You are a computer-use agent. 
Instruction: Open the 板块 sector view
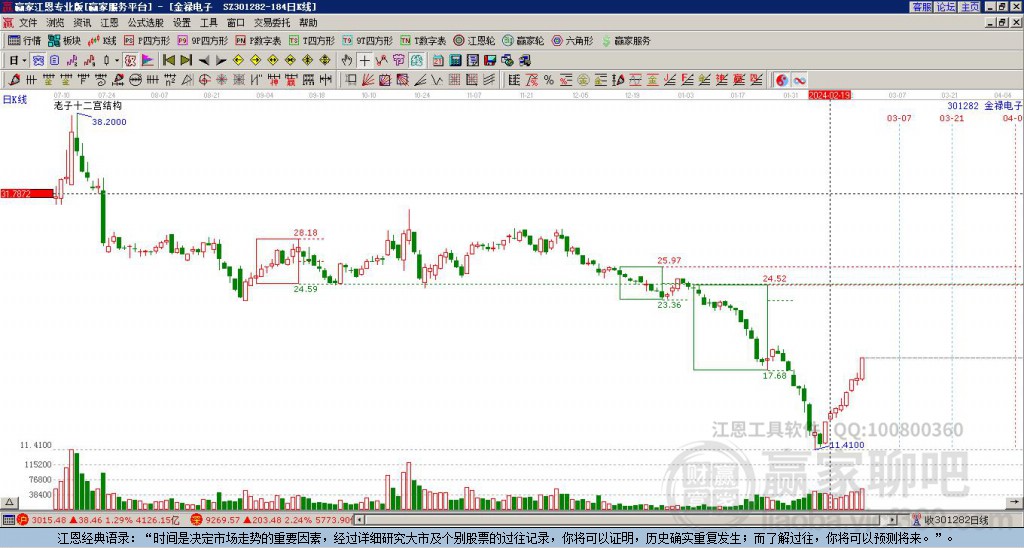[64, 41]
